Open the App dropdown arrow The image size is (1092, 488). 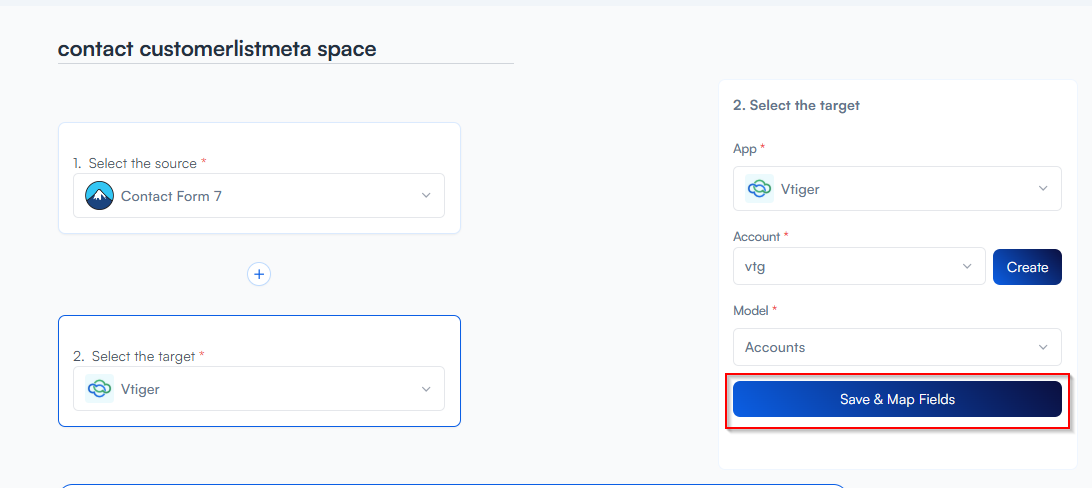point(1043,188)
